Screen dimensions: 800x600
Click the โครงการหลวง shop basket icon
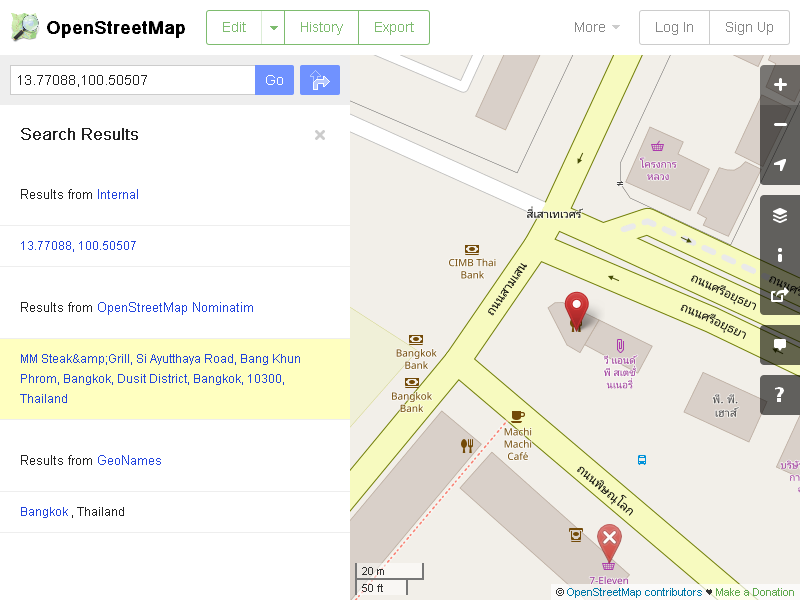click(x=657, y=146)
